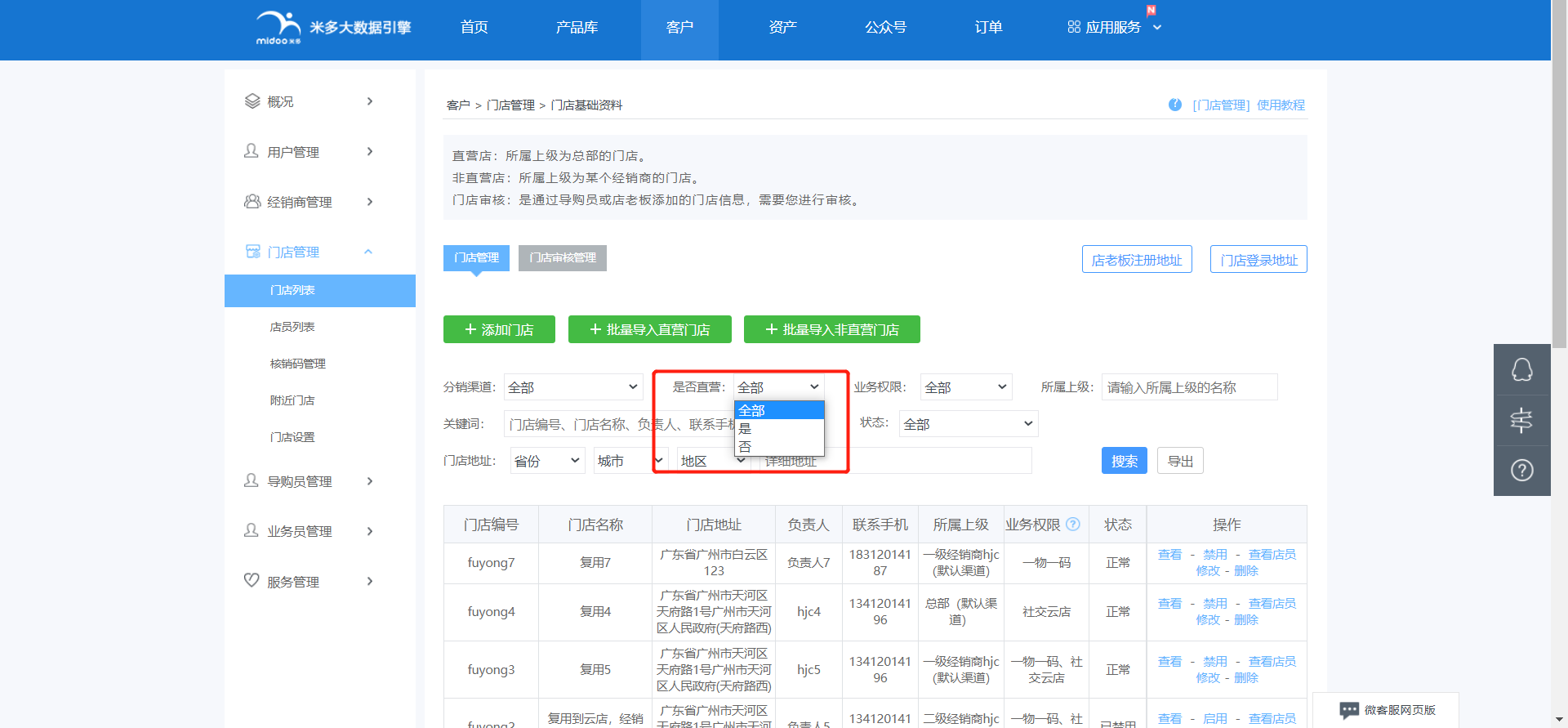This screenshot has height=728, width=1568.
Task: Open 订单 in top navigation
Action: coord(989,28)
